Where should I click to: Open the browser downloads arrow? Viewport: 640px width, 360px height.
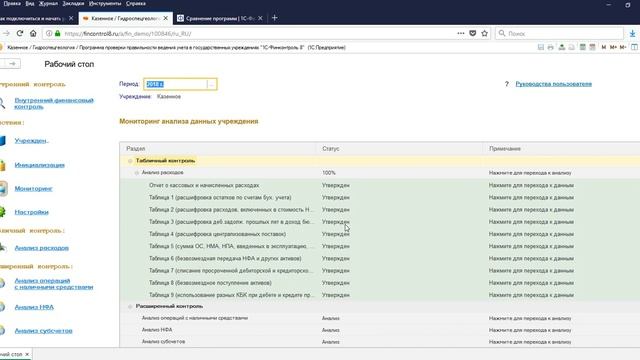(x=632, y=33)
